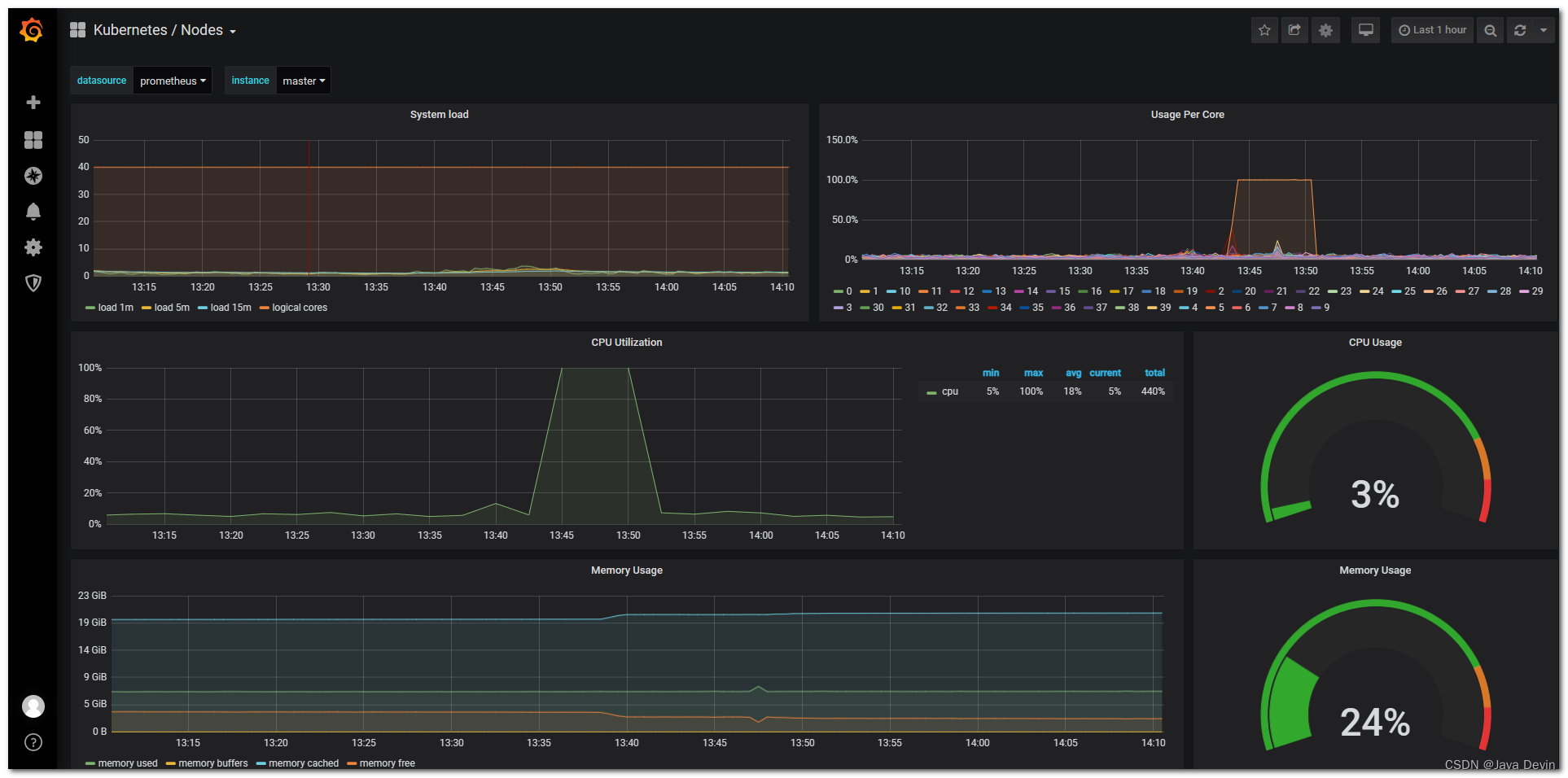
Task: Open the user profile avatar
Action: 33,706
